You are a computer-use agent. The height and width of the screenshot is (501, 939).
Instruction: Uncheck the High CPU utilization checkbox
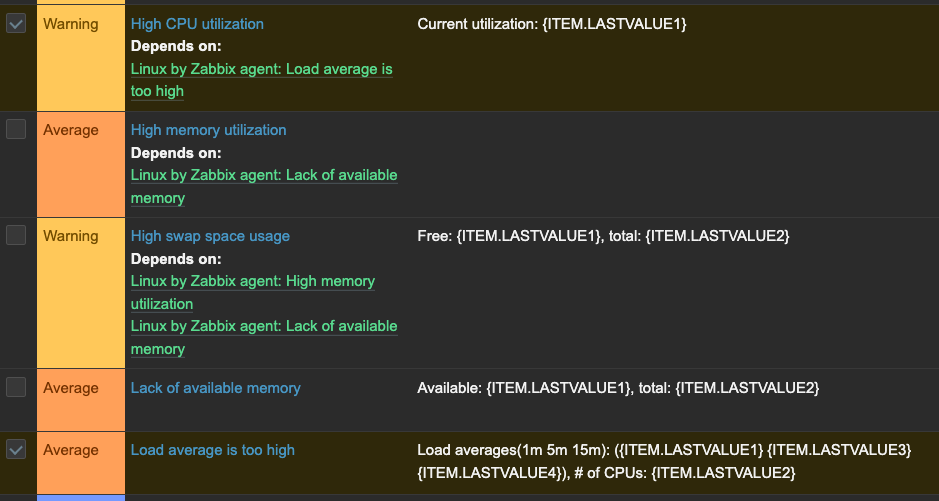(x=16, y=23)
